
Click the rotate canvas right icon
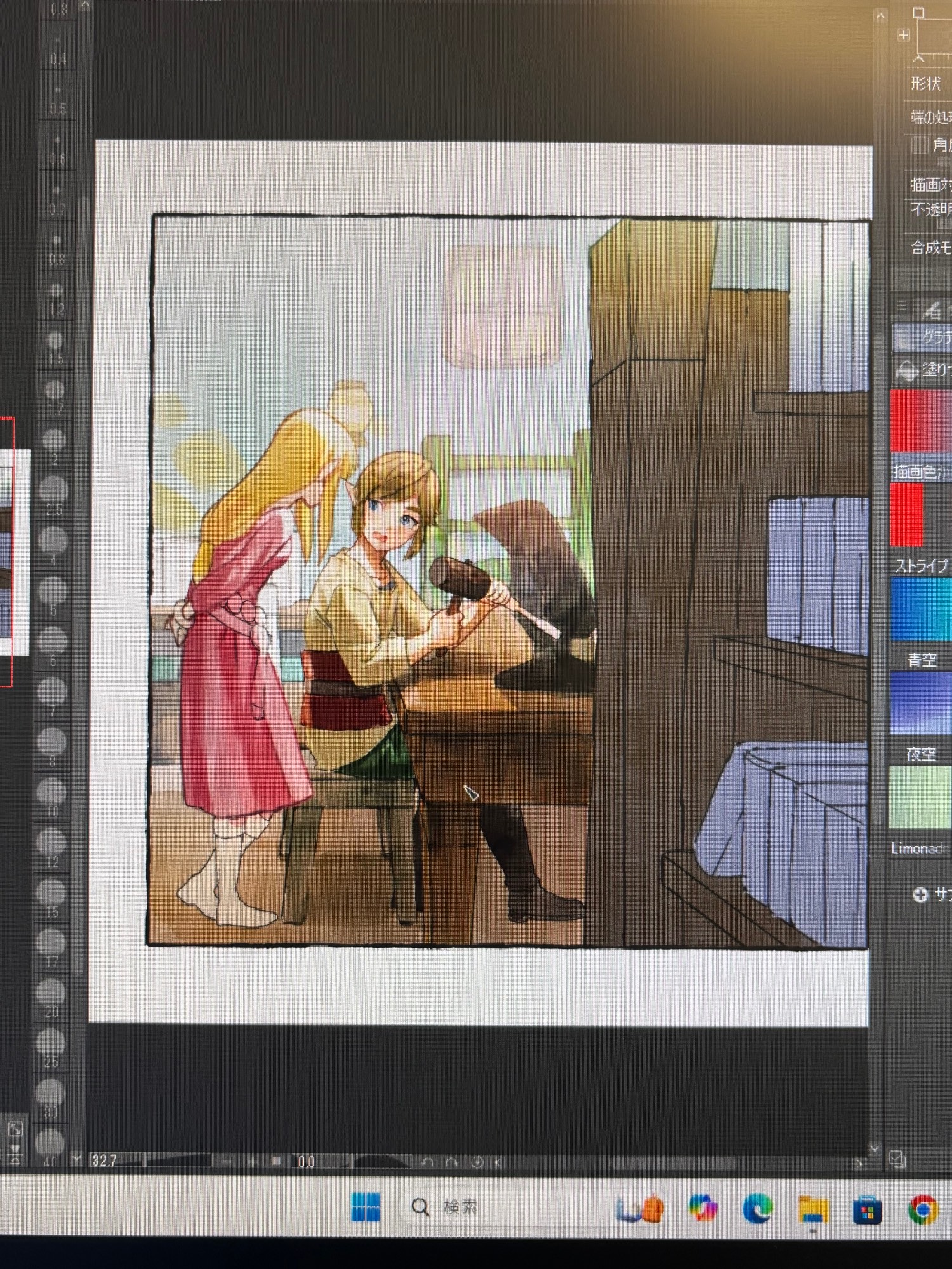pyautogui.click(x=452, y=1162)
